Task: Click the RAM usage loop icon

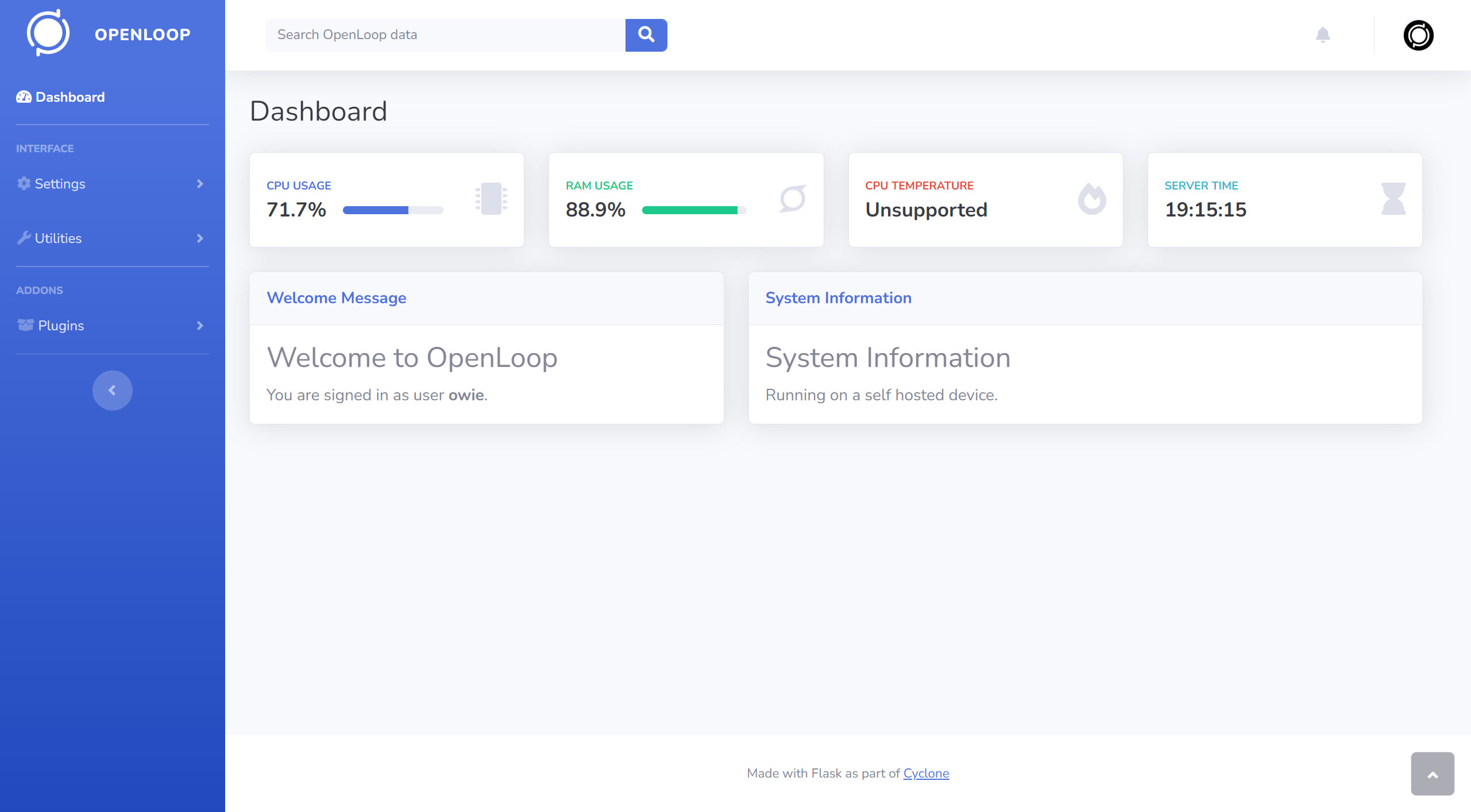Action: pos(793,199)
